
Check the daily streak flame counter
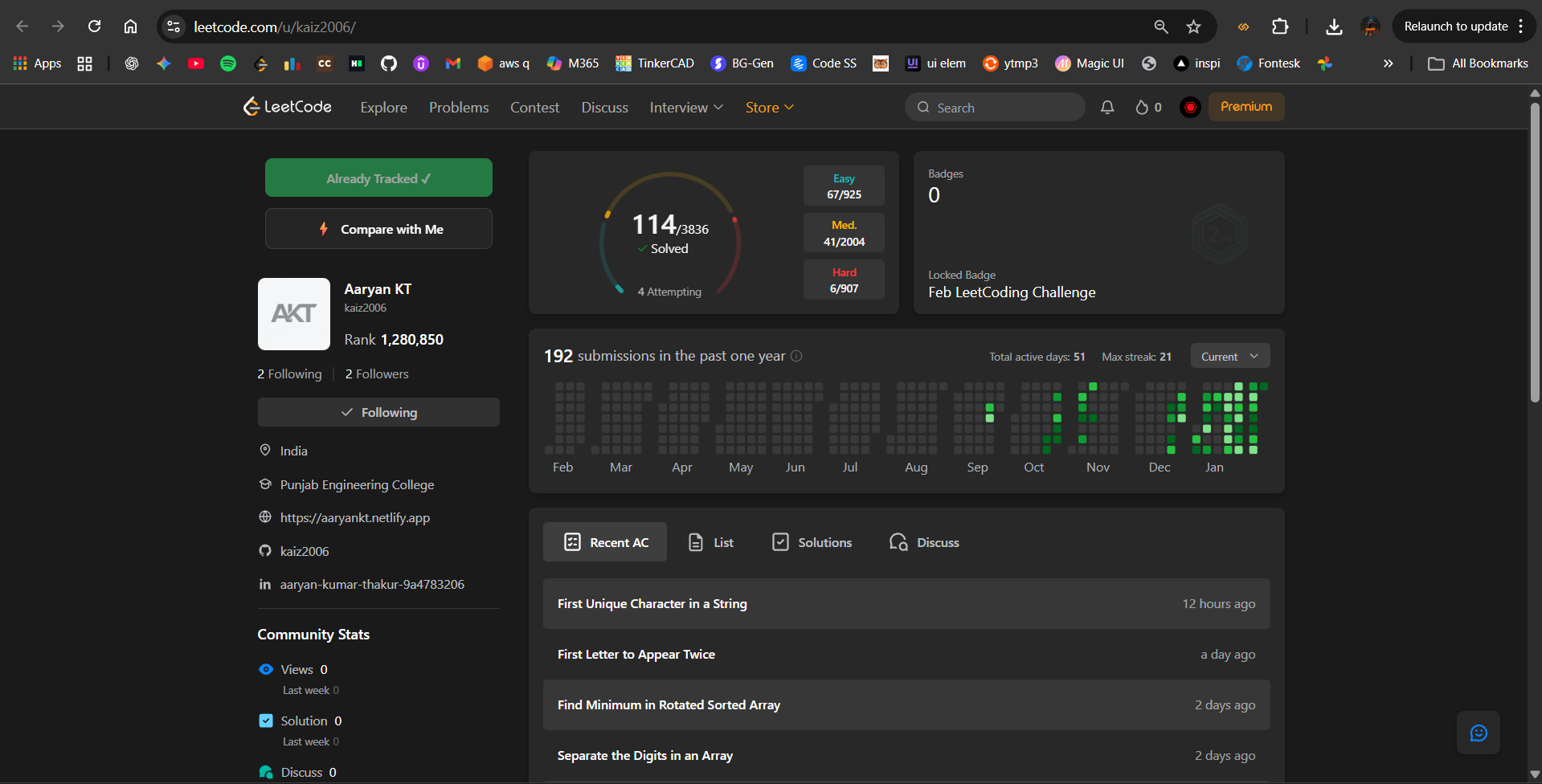coord(1147,107)
